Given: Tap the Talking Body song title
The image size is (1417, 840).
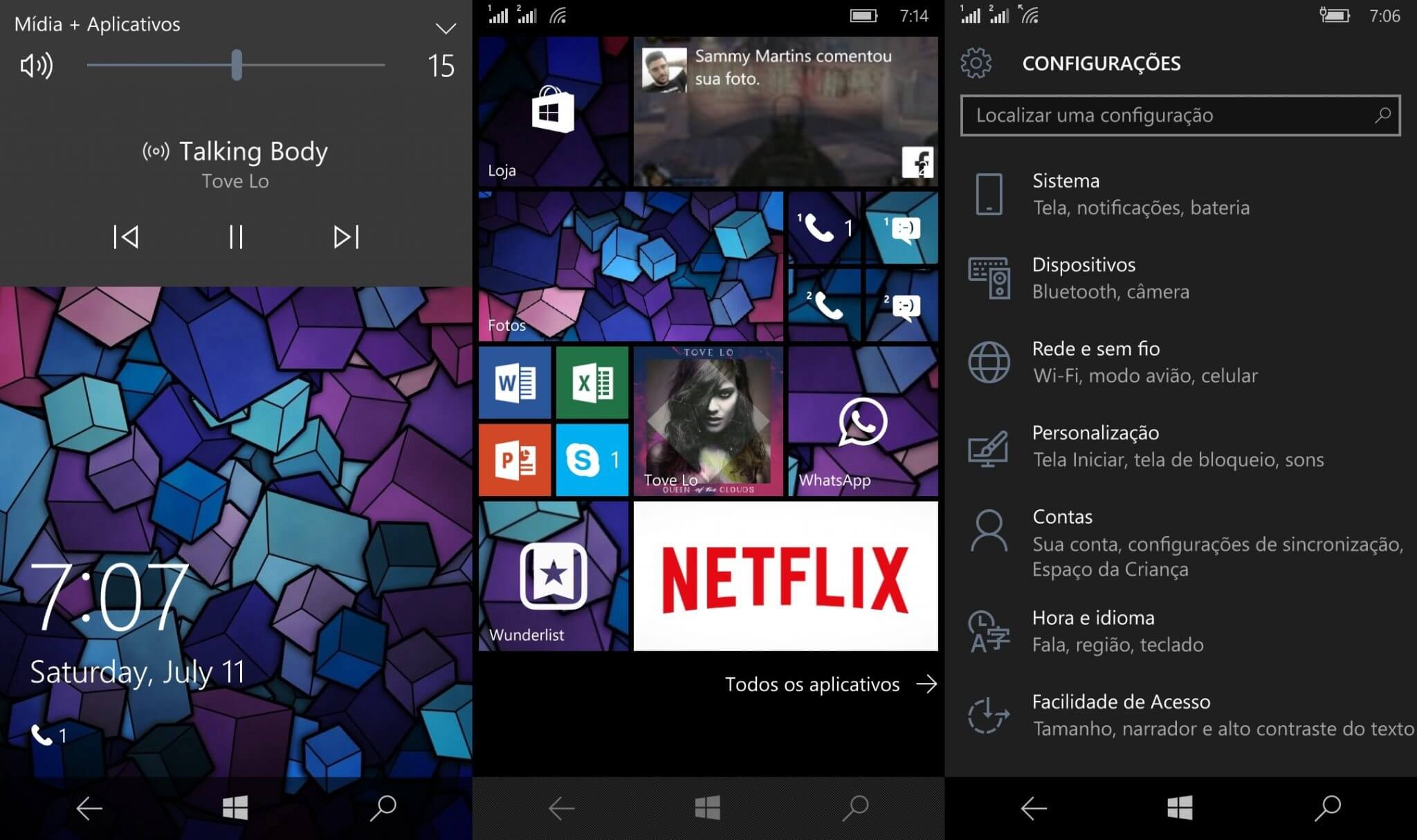Looking at the screenshot, I should click(253, 152).
